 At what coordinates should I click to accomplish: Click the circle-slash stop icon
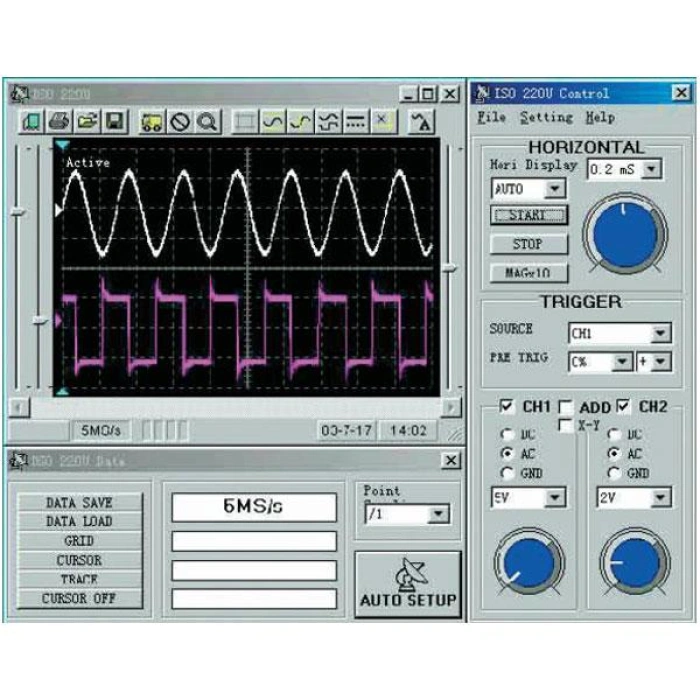coord(180,122)
